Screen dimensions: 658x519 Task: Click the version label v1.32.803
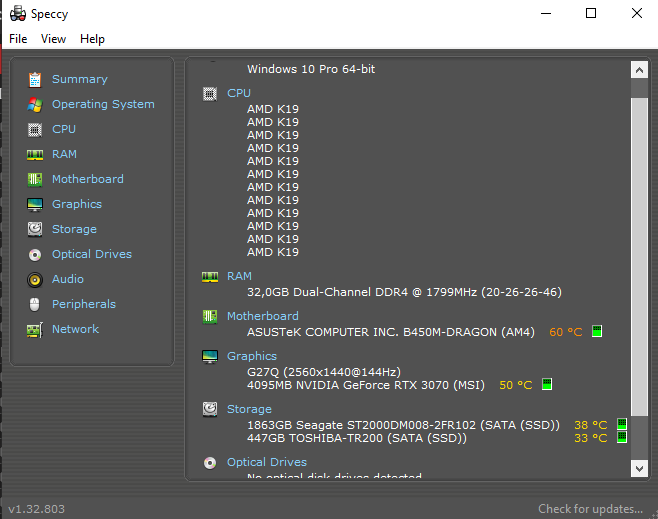click(x=37, y=509)
